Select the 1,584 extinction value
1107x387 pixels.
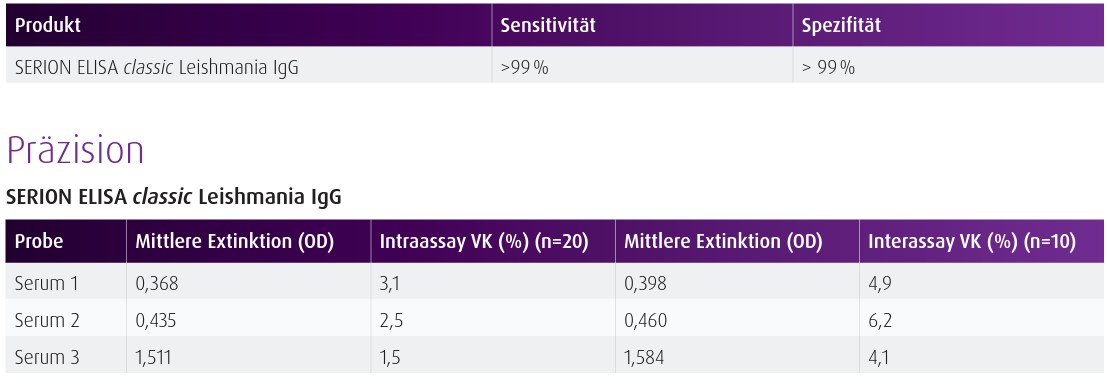pos(645,358)
